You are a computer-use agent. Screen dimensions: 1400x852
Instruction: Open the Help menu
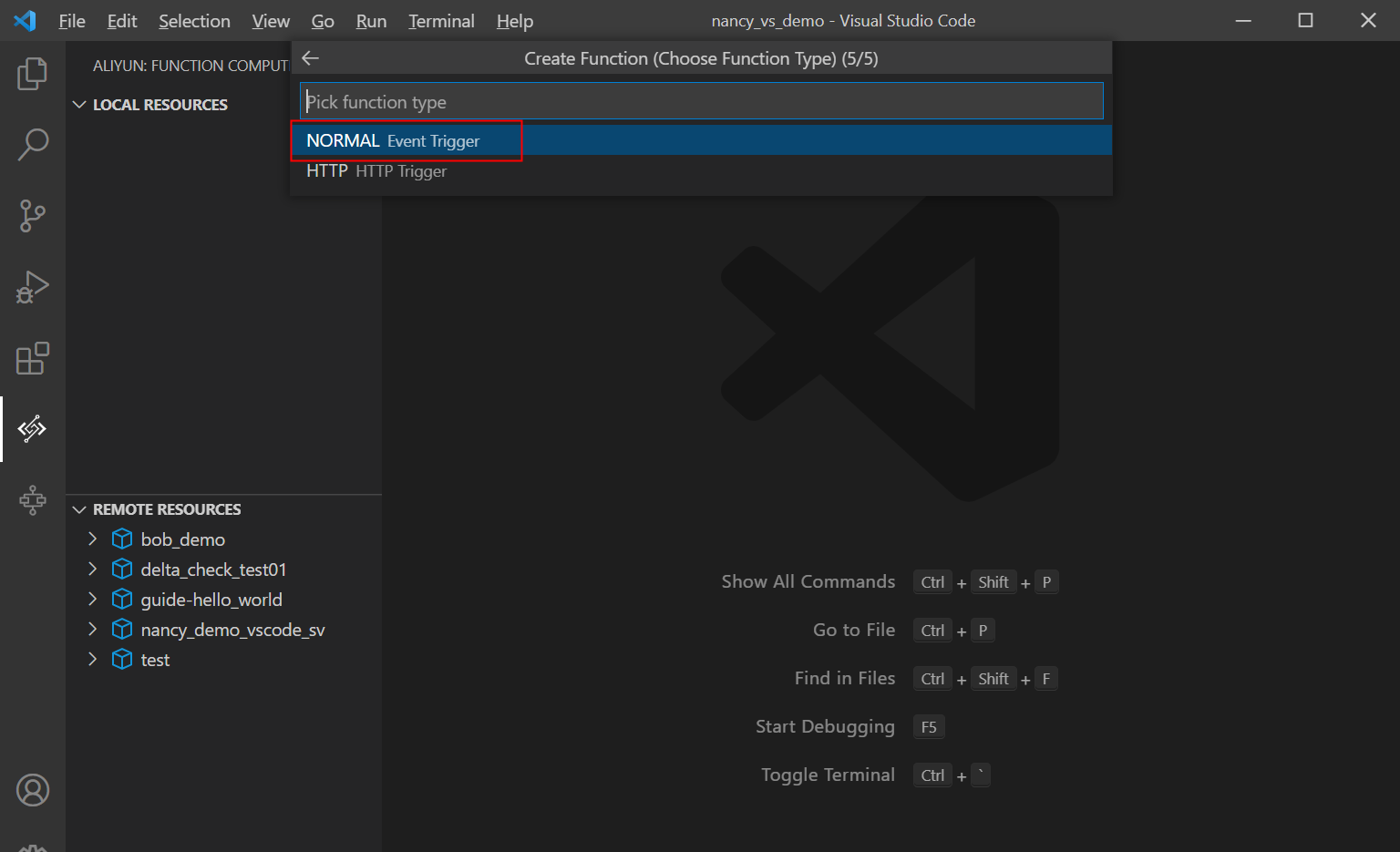pyautogui.click(x=515, y=21)
